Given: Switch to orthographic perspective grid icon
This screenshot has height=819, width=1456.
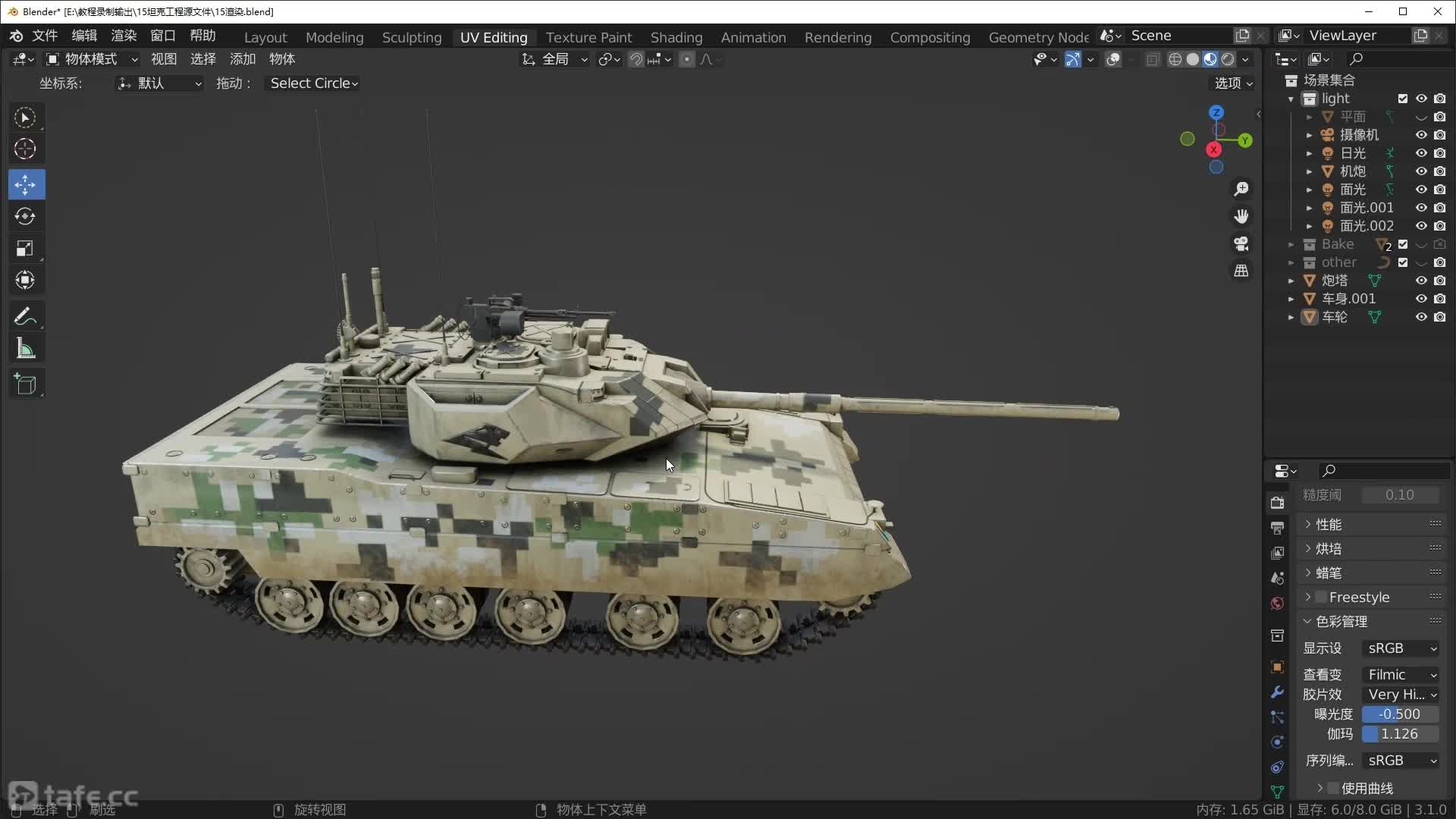Looking at the screenshot, I should [x=1241, y=271].
